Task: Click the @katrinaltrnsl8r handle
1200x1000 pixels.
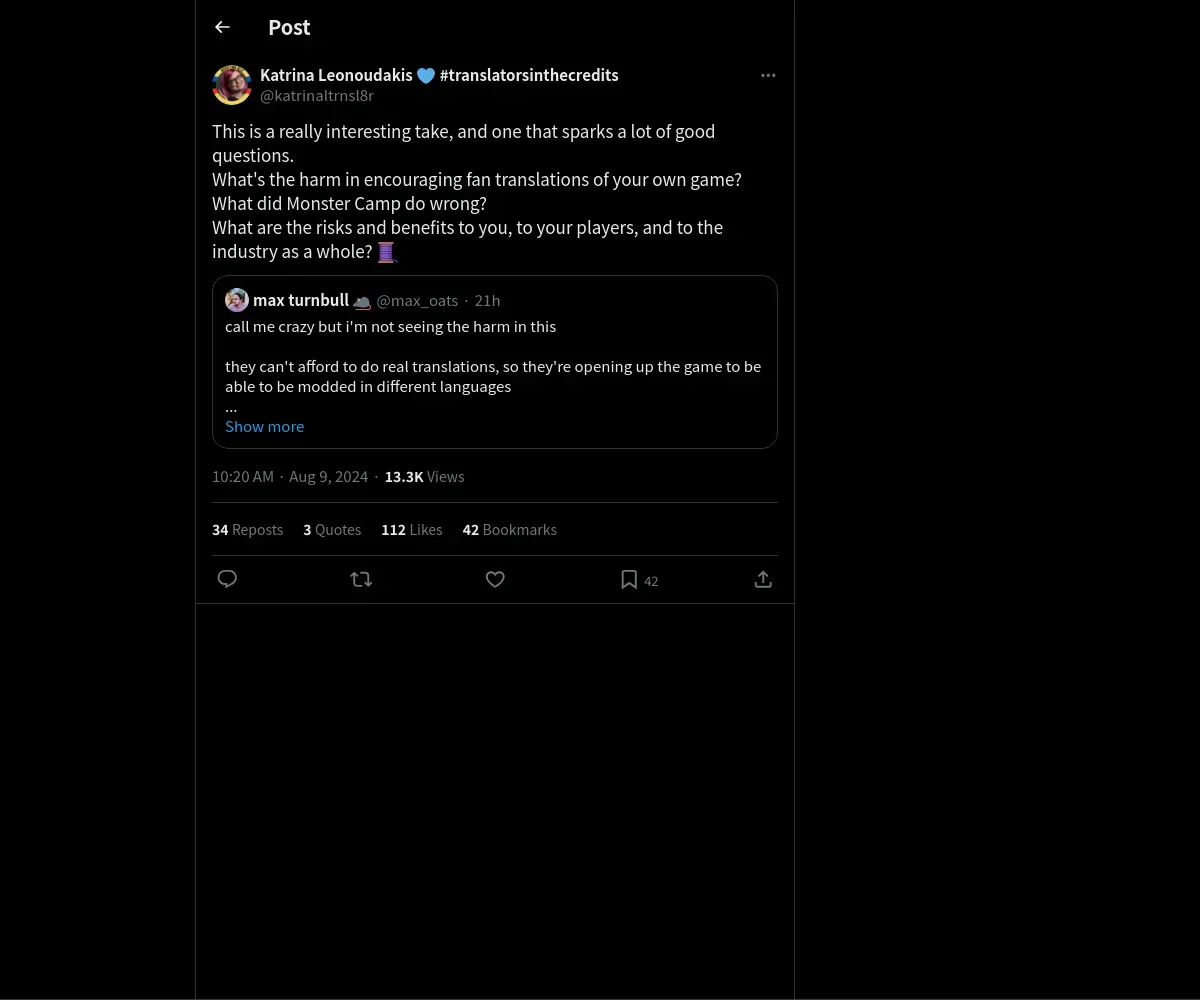Action: click(317, 96)
